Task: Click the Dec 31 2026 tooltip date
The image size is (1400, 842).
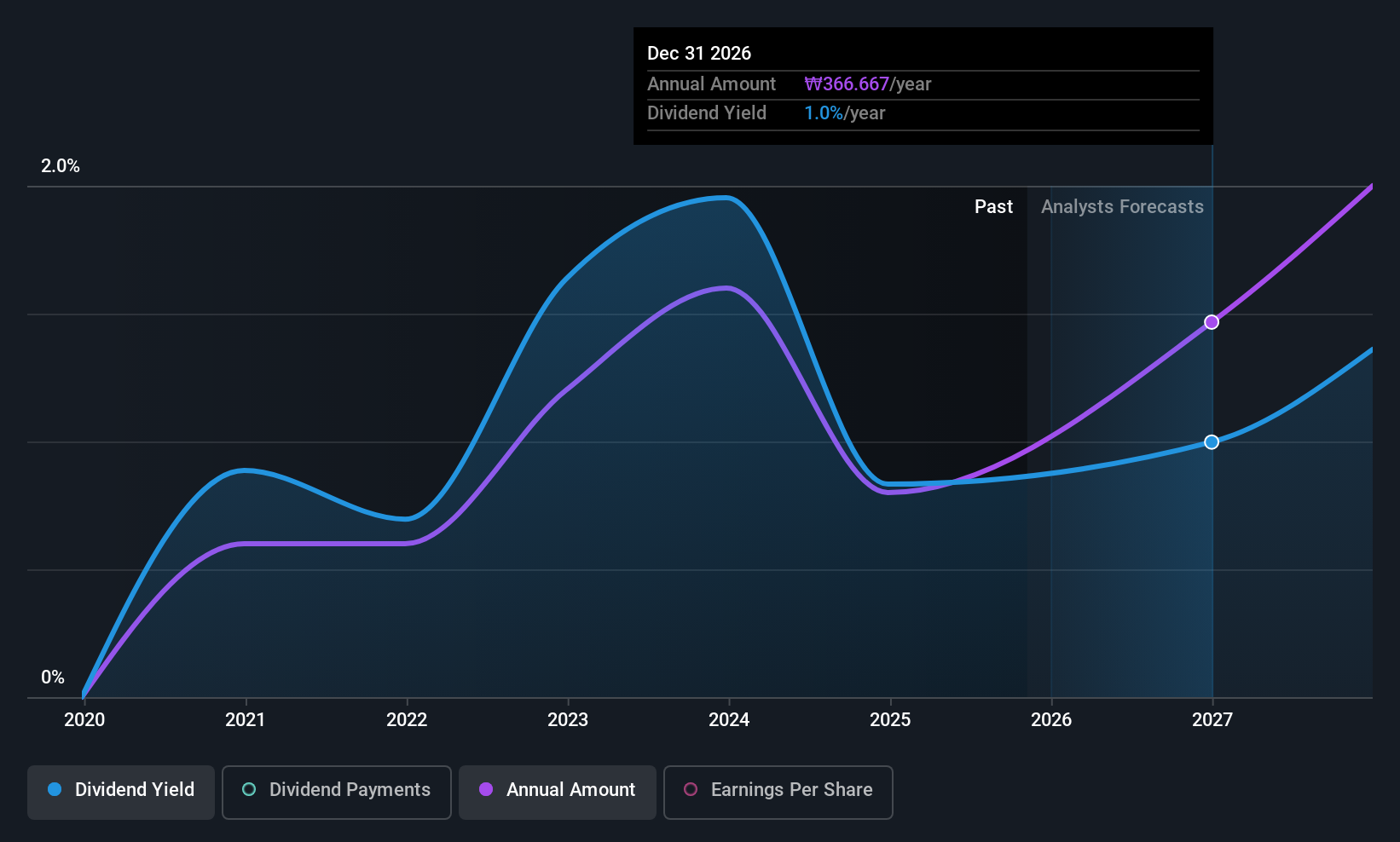Action: point(699,54)
